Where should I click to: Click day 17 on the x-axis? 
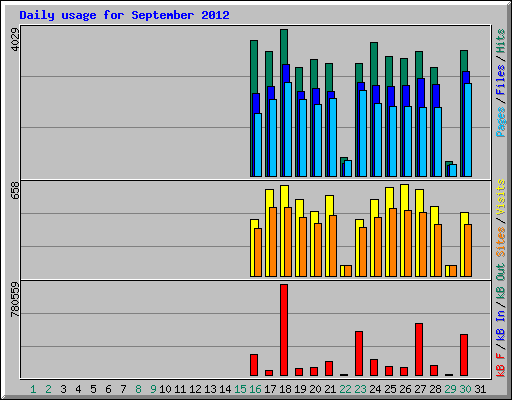[x=270, y=389]
